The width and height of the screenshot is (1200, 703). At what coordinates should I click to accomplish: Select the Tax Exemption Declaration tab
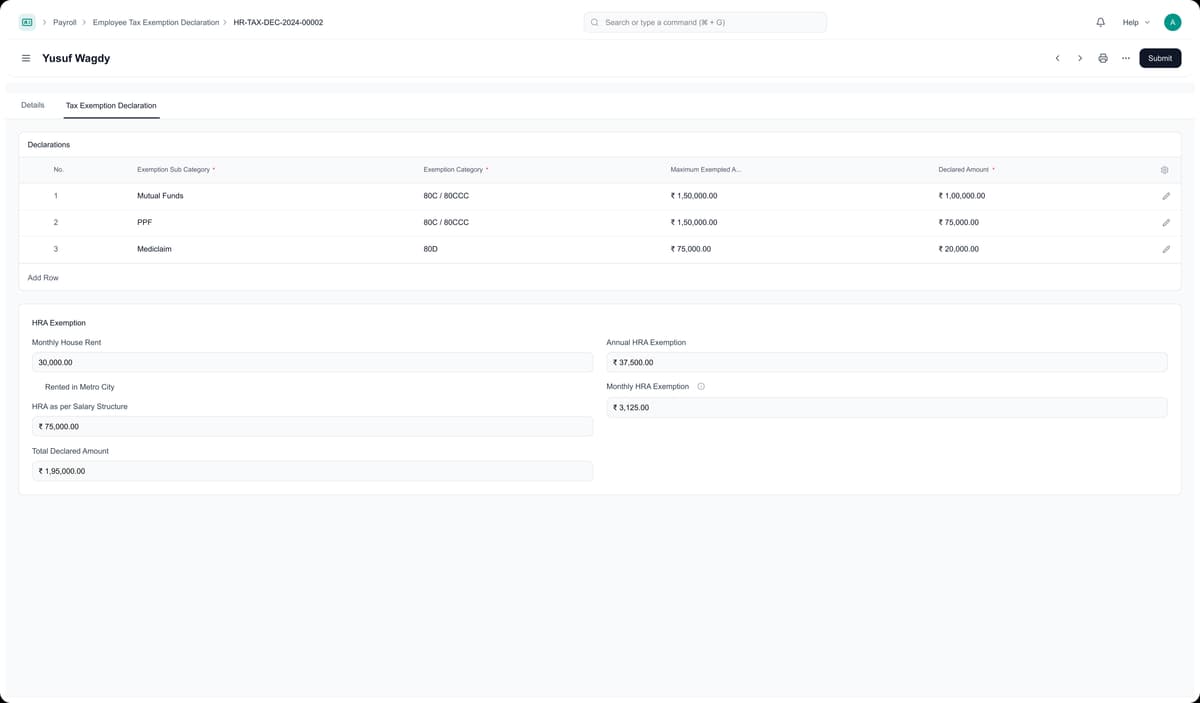pyautogui.click(x=111, y=105)
